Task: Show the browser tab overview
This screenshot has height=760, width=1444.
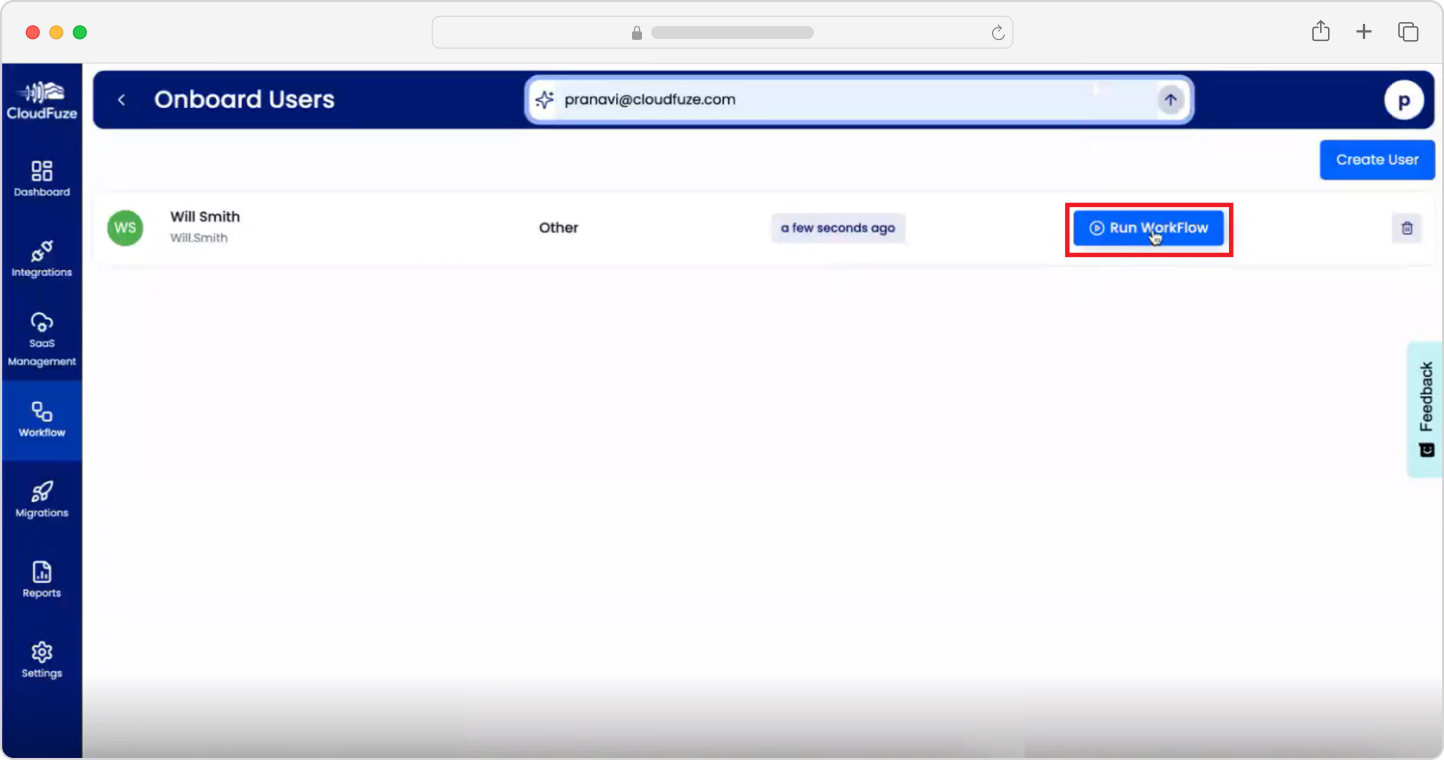Action: click(x=1408, y=32)
